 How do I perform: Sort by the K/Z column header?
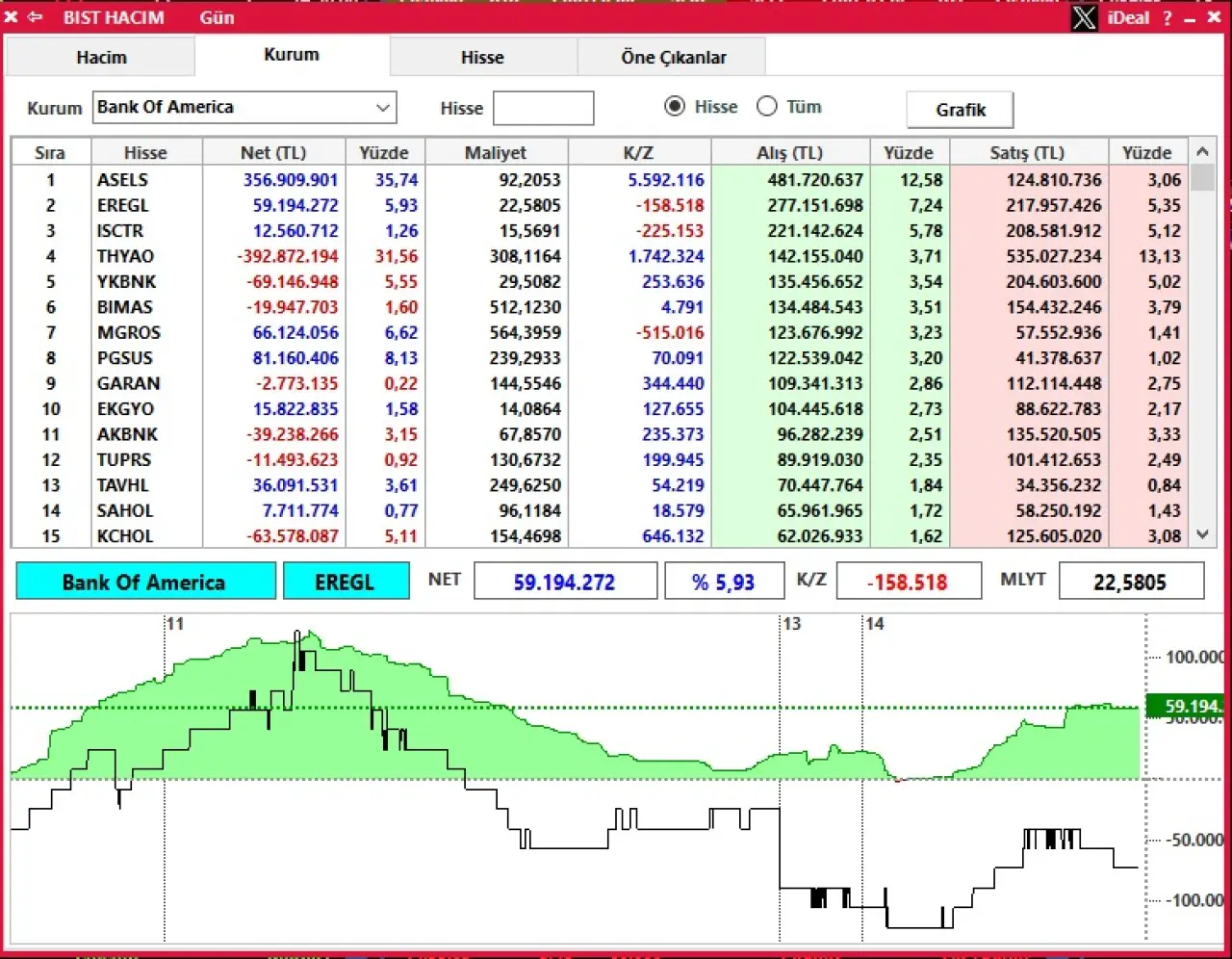pyautogui.click(x=638, y=153)
